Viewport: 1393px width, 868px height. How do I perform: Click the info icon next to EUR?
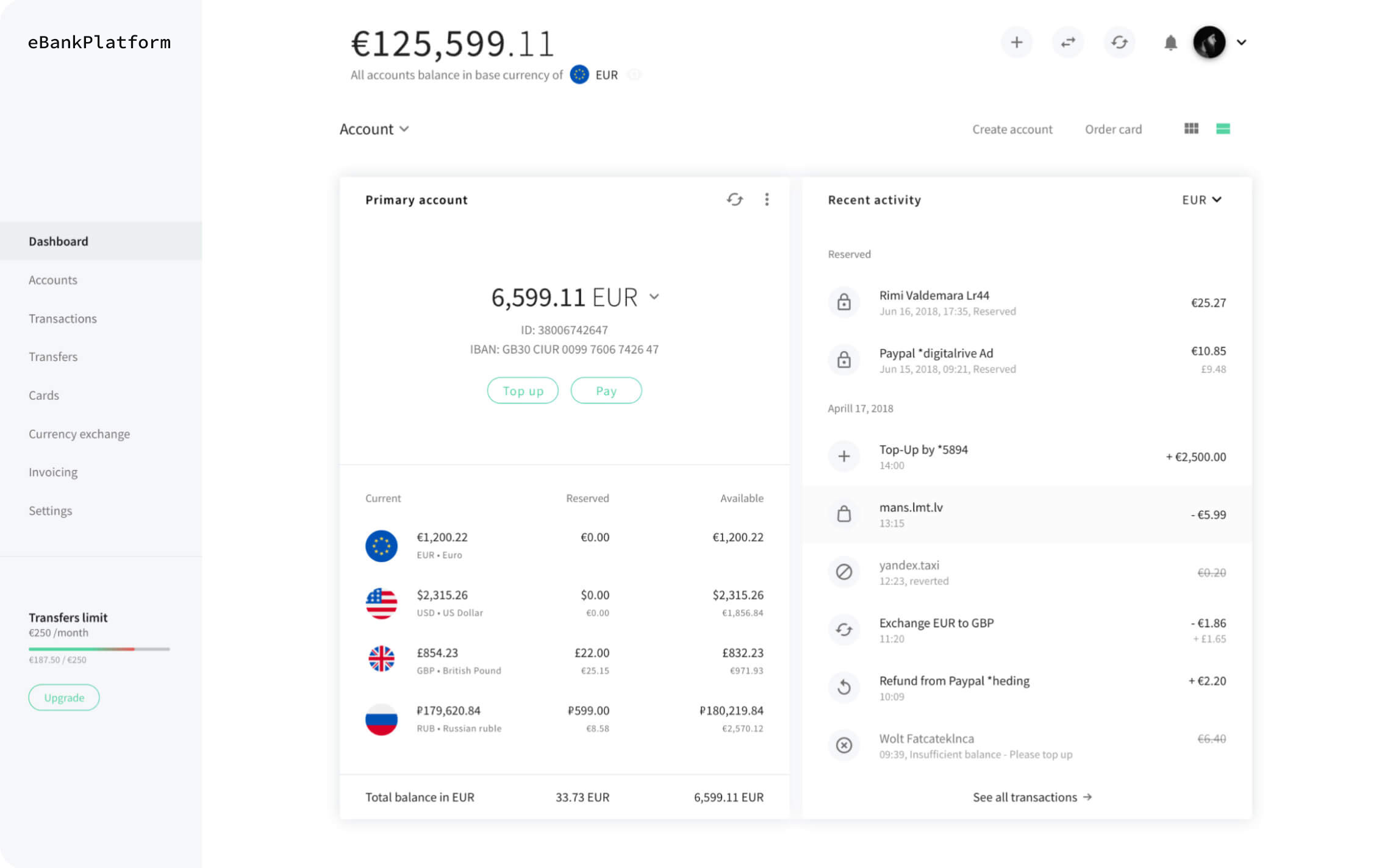tap(634, 75)
